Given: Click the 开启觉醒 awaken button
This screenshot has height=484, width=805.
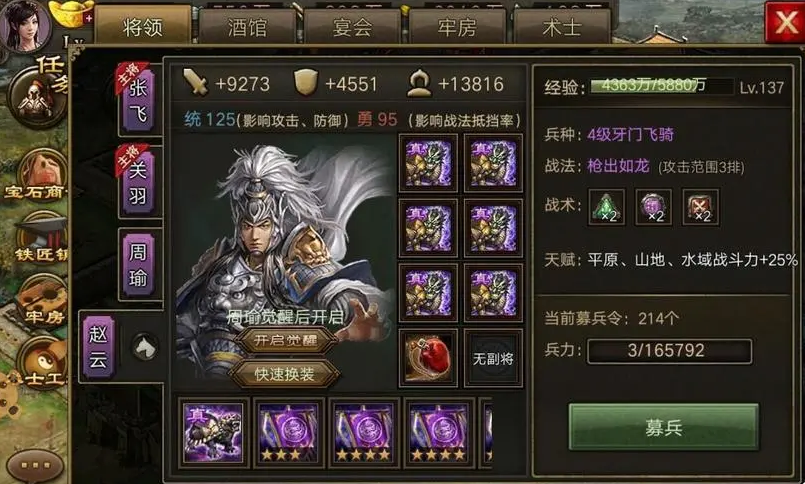Looking at the screenshot, I should tap(285, 340).
